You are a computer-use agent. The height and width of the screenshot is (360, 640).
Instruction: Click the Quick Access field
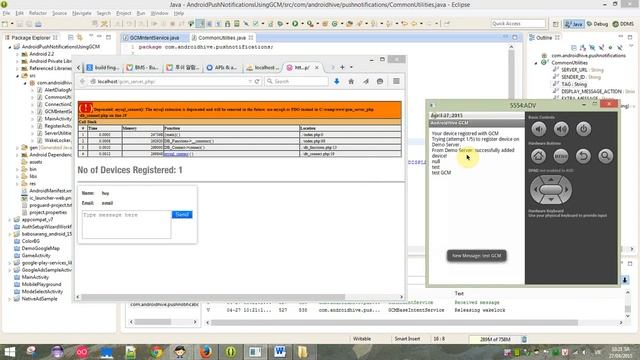point(518,24)
